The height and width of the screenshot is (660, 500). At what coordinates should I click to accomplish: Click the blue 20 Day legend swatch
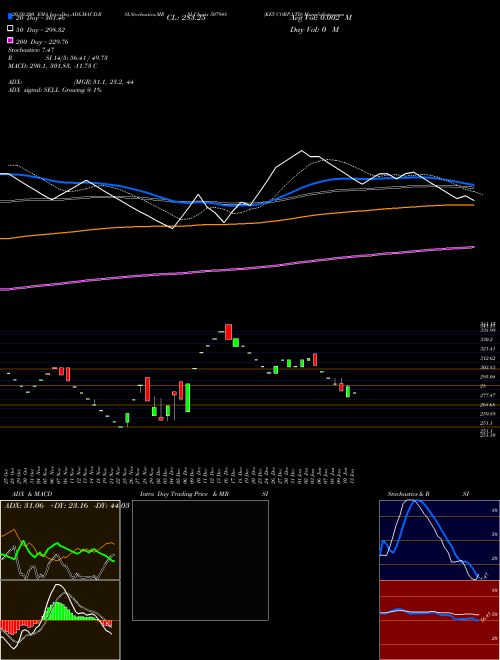coord(10,17)
